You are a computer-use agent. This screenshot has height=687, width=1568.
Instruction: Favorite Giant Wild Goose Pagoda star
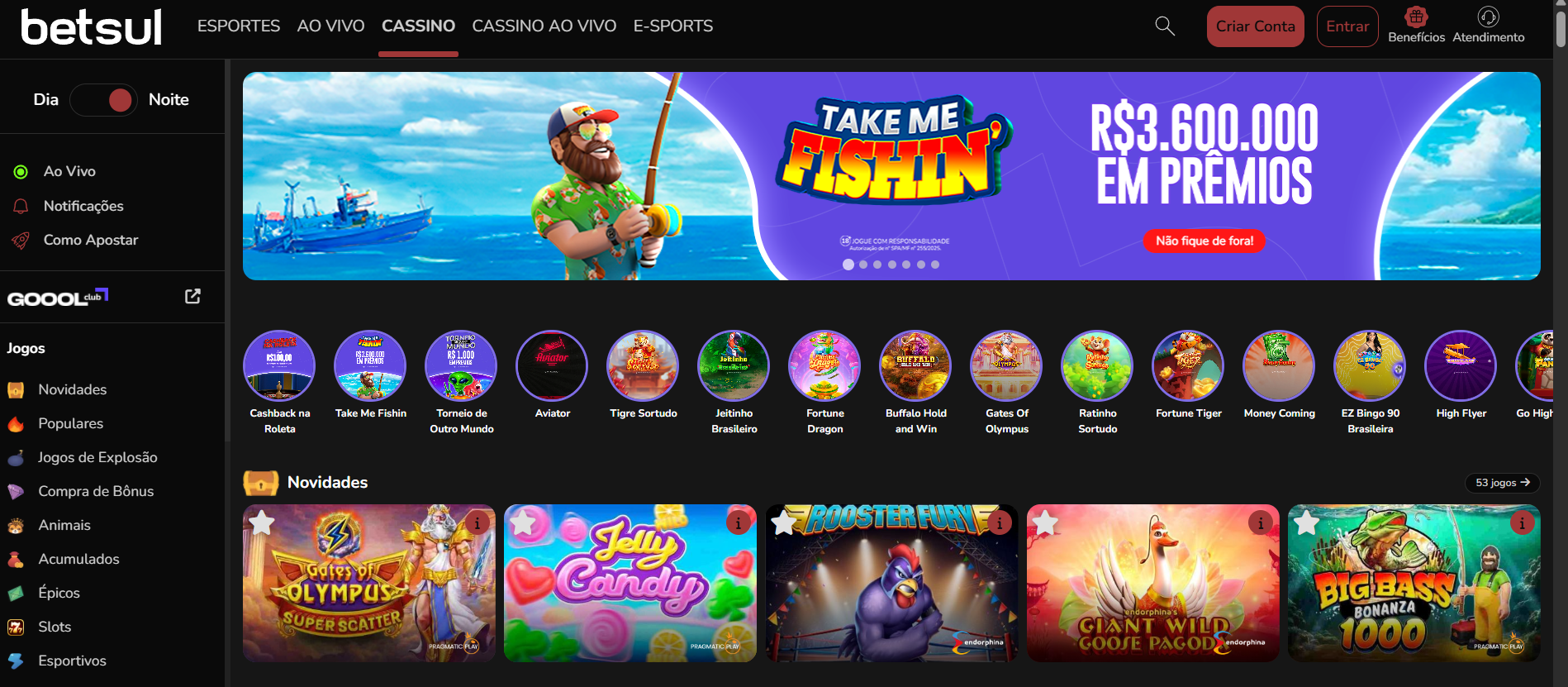click(1045, 522)
